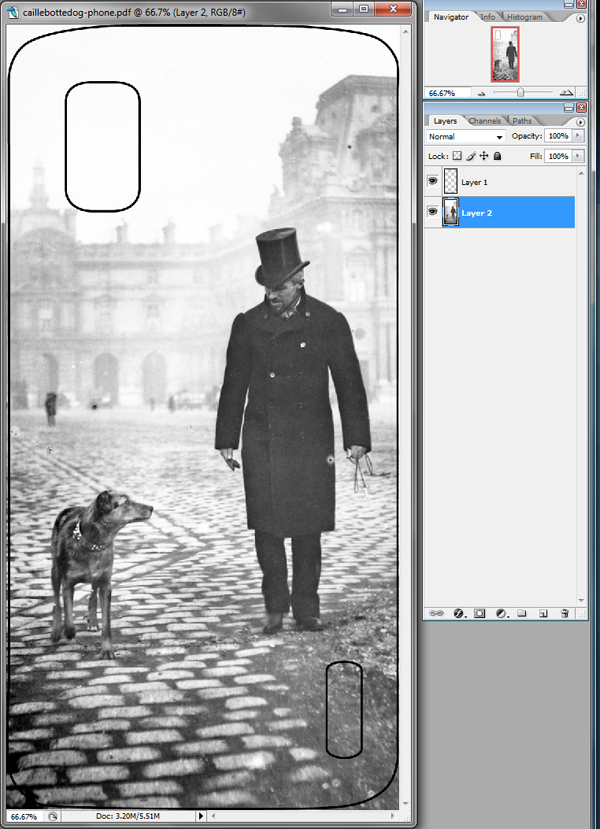The image size is (600, 829).
Task: Click the Navigator zoom percentage field
Action: [447, 93]
